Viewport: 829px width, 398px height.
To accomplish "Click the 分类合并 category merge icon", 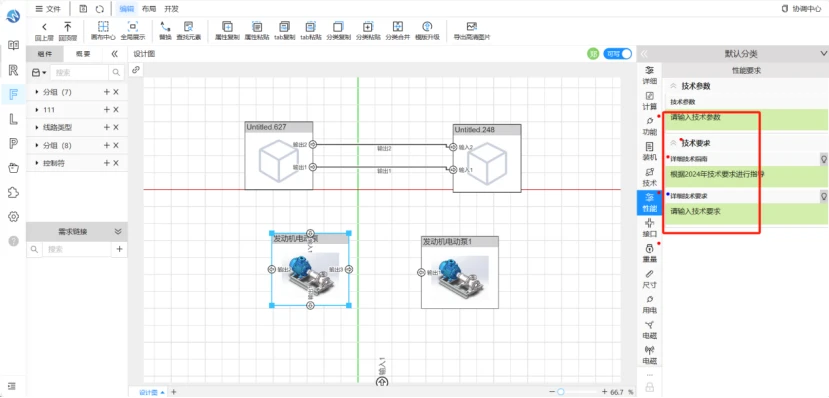I will click(398, 26).
